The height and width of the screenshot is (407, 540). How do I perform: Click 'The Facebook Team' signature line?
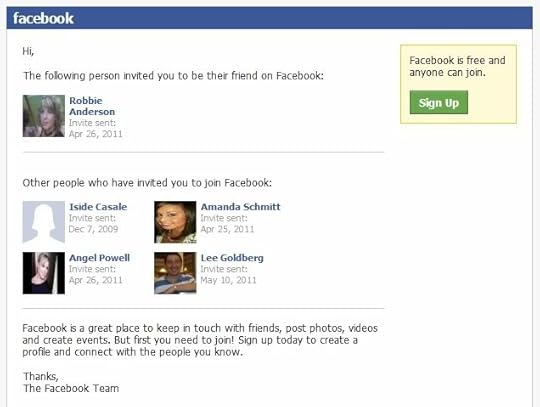[71, 388]
